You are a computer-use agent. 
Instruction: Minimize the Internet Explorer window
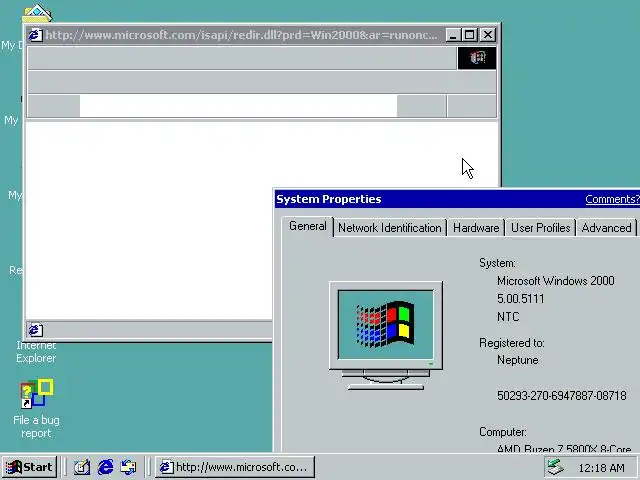pyautogui.click(x=452, y=35)
